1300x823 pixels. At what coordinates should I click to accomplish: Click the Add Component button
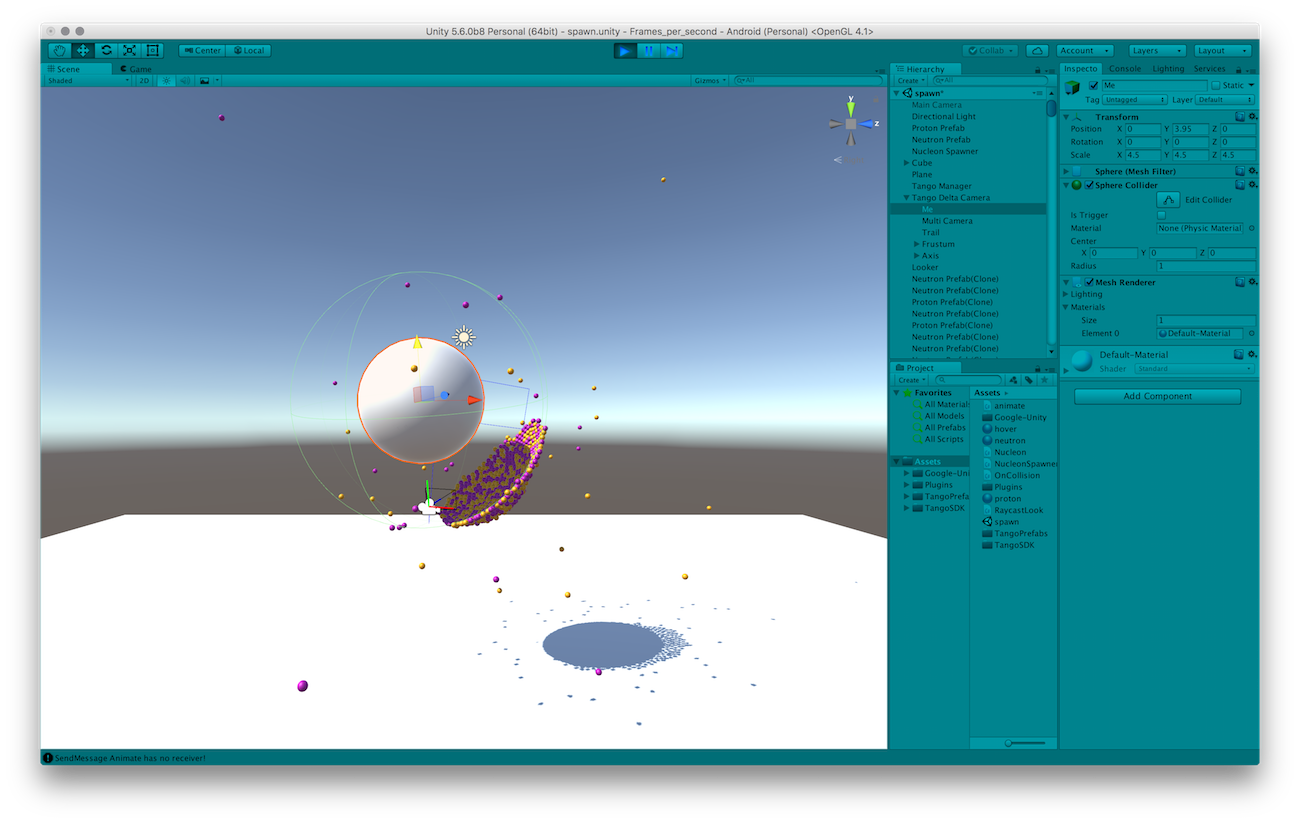click(x=1156, y=396)
